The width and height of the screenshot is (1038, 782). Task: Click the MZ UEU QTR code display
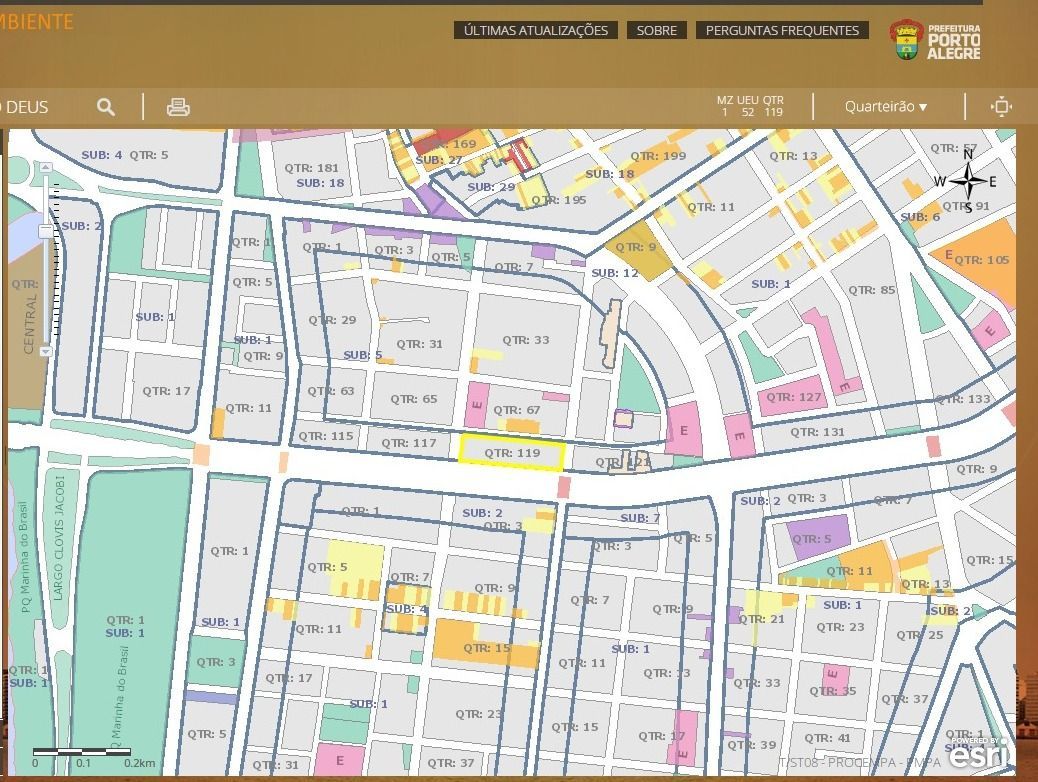(750, 106)
